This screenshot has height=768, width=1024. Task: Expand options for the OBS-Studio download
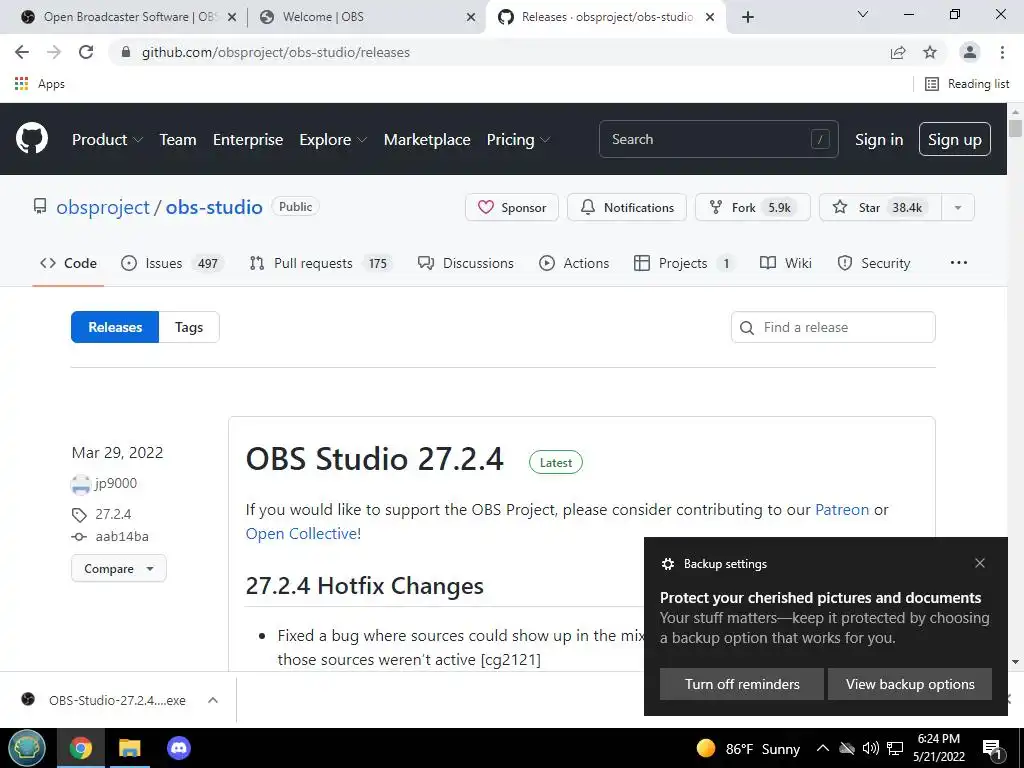(213, 700)
